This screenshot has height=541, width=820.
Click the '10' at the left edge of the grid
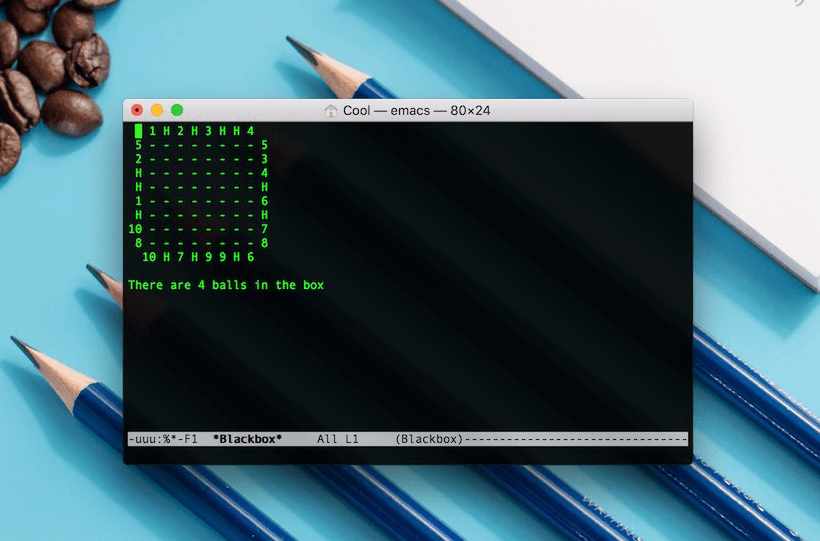pos(135,229)
